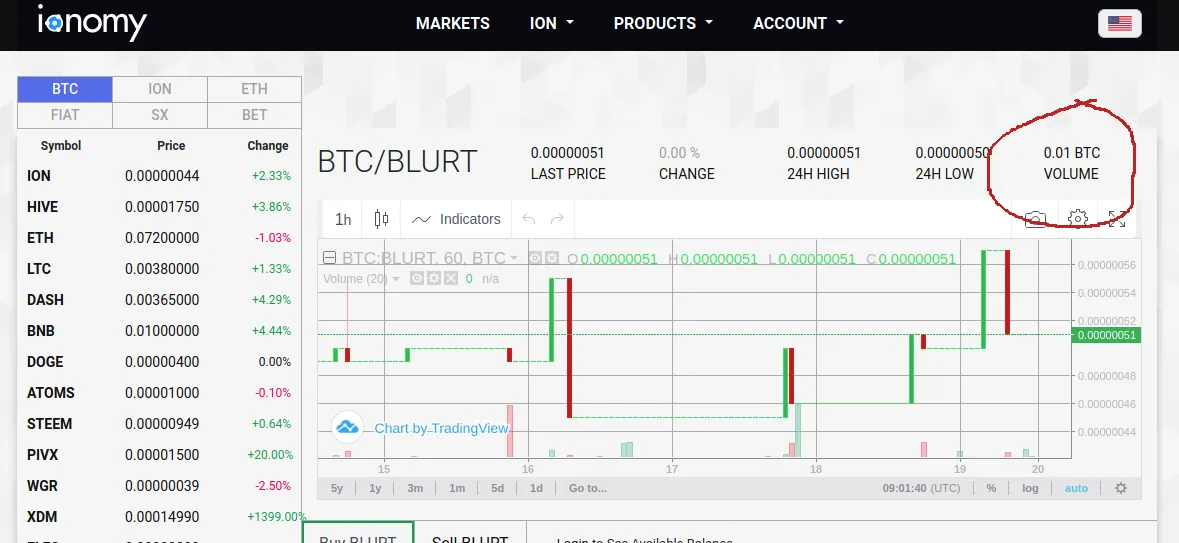Expand the Volume (20) dropdown arrow
The image size is (1179, 543).
[x=396, y=279]
